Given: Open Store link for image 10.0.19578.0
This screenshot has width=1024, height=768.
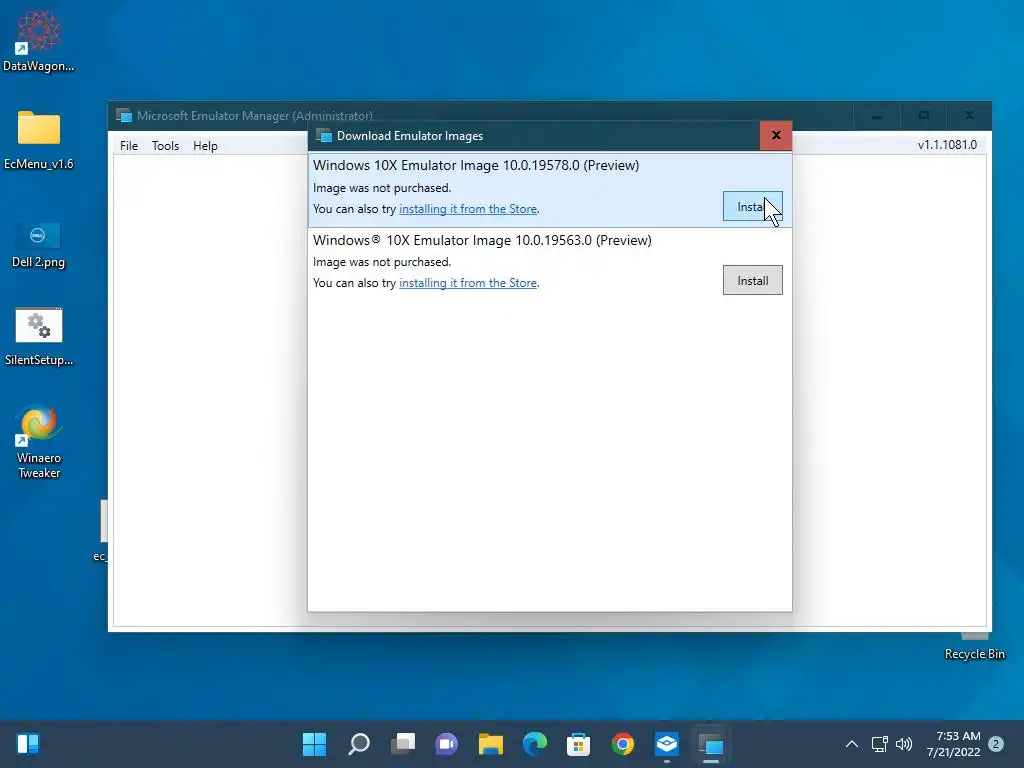Looking at the screenshot, I should pyautogui.click(x=468, y=209).
